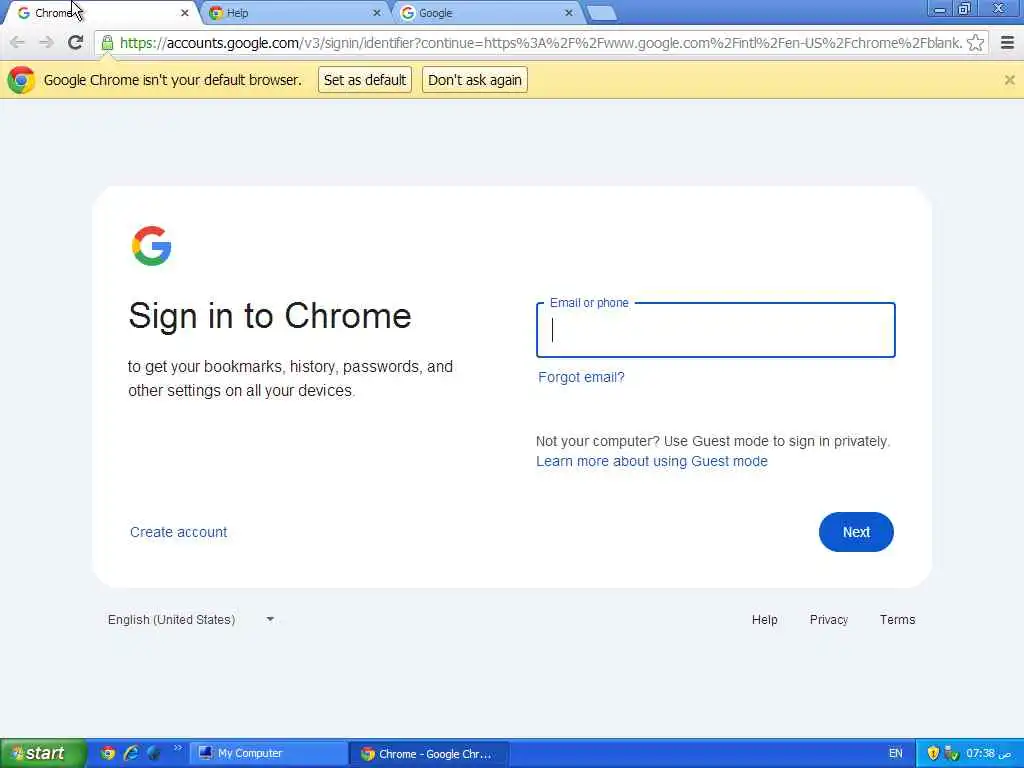Open the English (United States) language dropdown
Screen dimensions: 1024x768
point(191,619)
